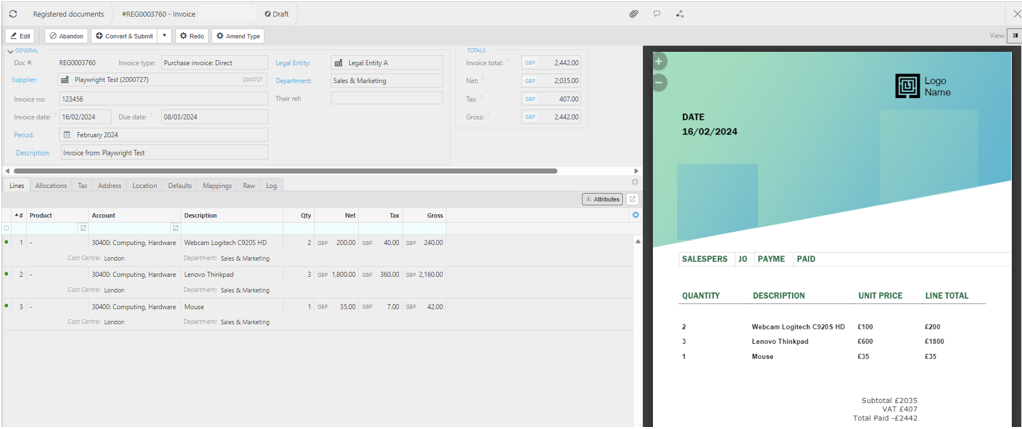Select the status dot of line 2
Image resolution: width=1022 pixels, height=429 pixels.
pos(7,274)
